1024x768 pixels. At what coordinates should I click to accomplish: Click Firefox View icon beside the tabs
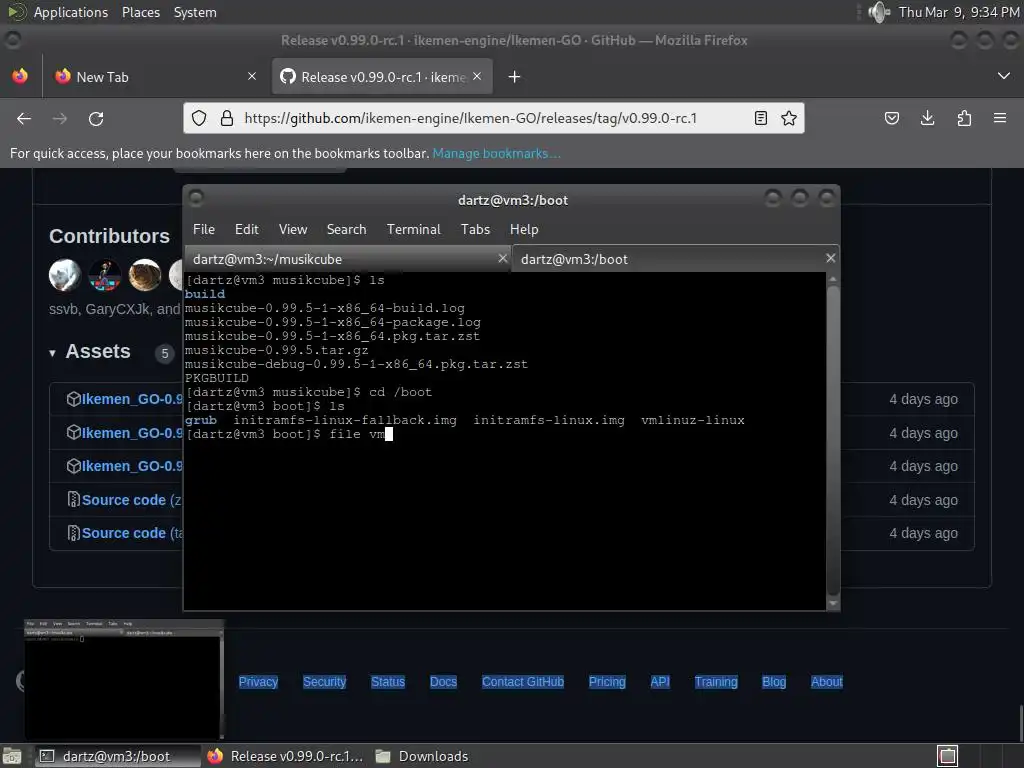coord(20,76)
